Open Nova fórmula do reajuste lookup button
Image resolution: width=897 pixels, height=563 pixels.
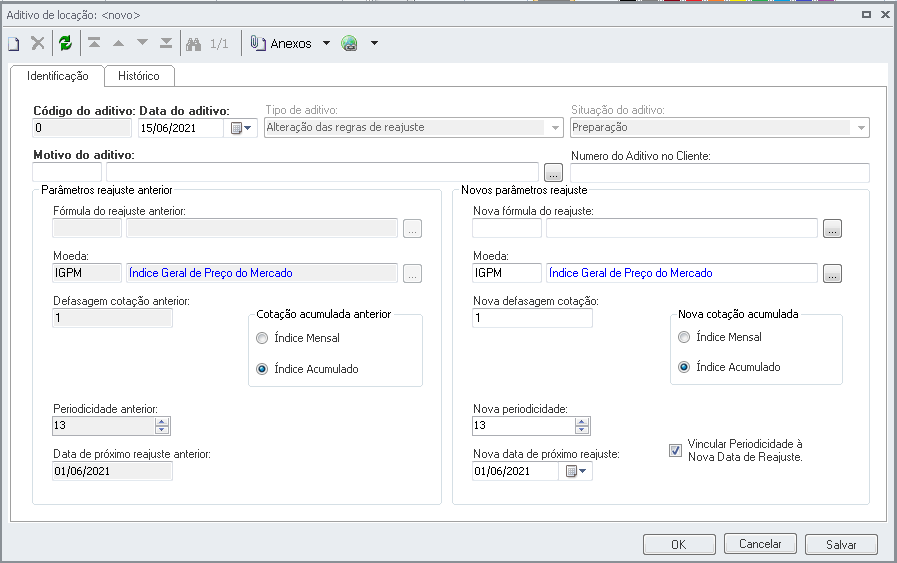(832, 228)
